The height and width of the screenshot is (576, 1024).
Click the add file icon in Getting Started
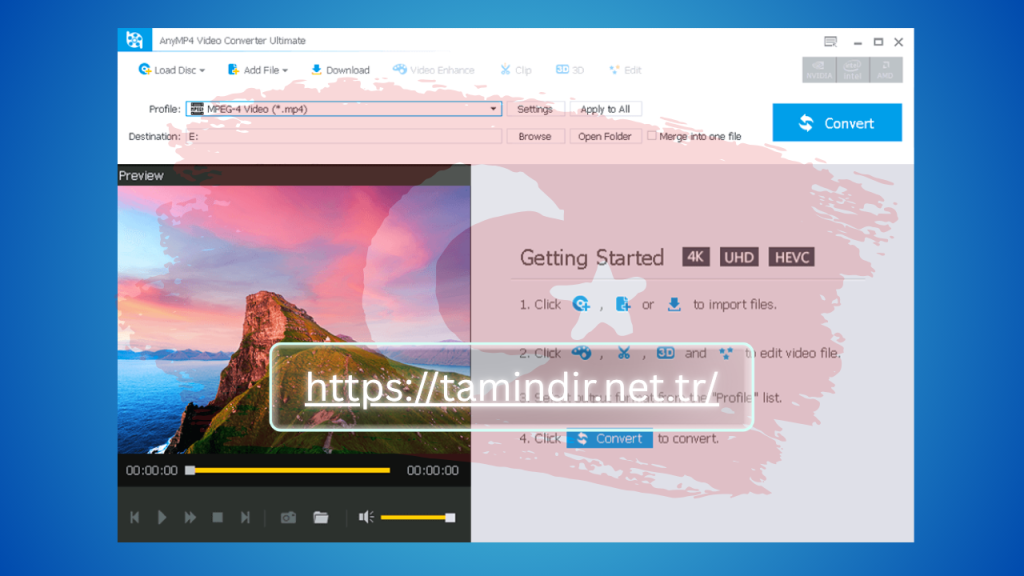(x=623, y=304)
